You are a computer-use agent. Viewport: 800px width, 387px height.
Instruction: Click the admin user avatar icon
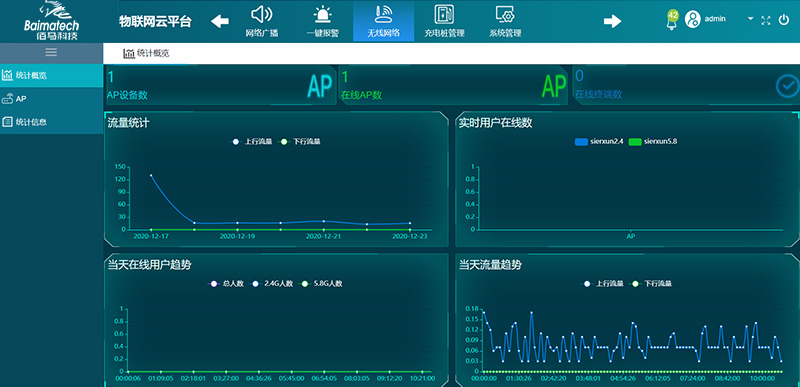click(692, 19)
